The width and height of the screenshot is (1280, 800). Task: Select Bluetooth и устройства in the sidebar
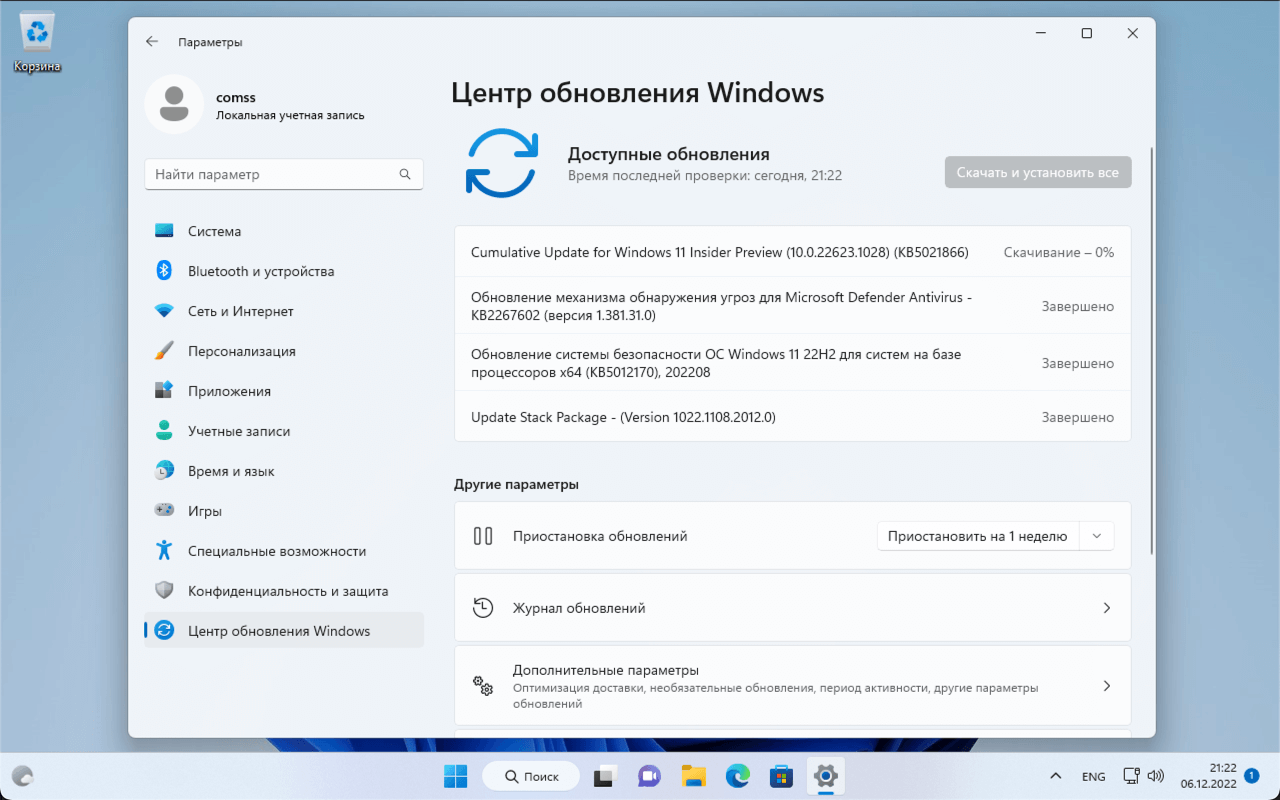[x=284, y=271]
